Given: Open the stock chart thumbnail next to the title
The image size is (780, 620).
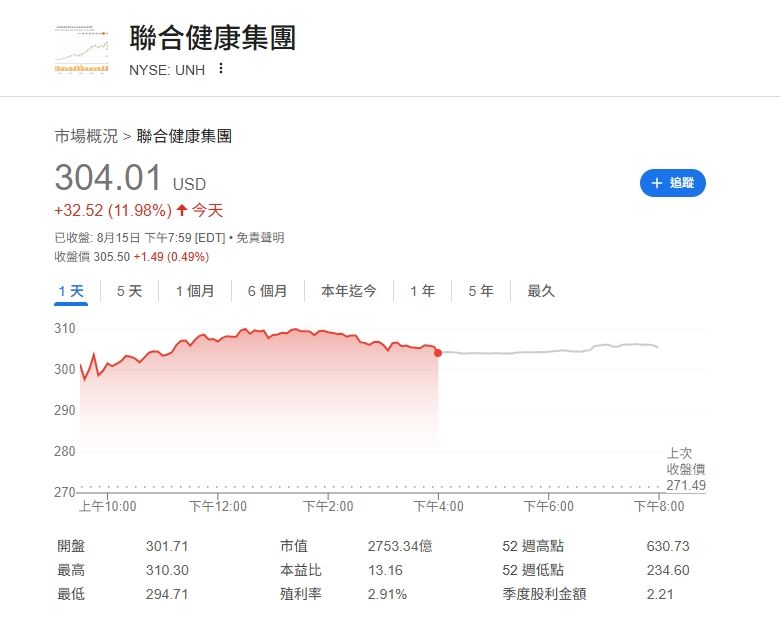Looking at the screenshot, I should (x=82, y=49).
